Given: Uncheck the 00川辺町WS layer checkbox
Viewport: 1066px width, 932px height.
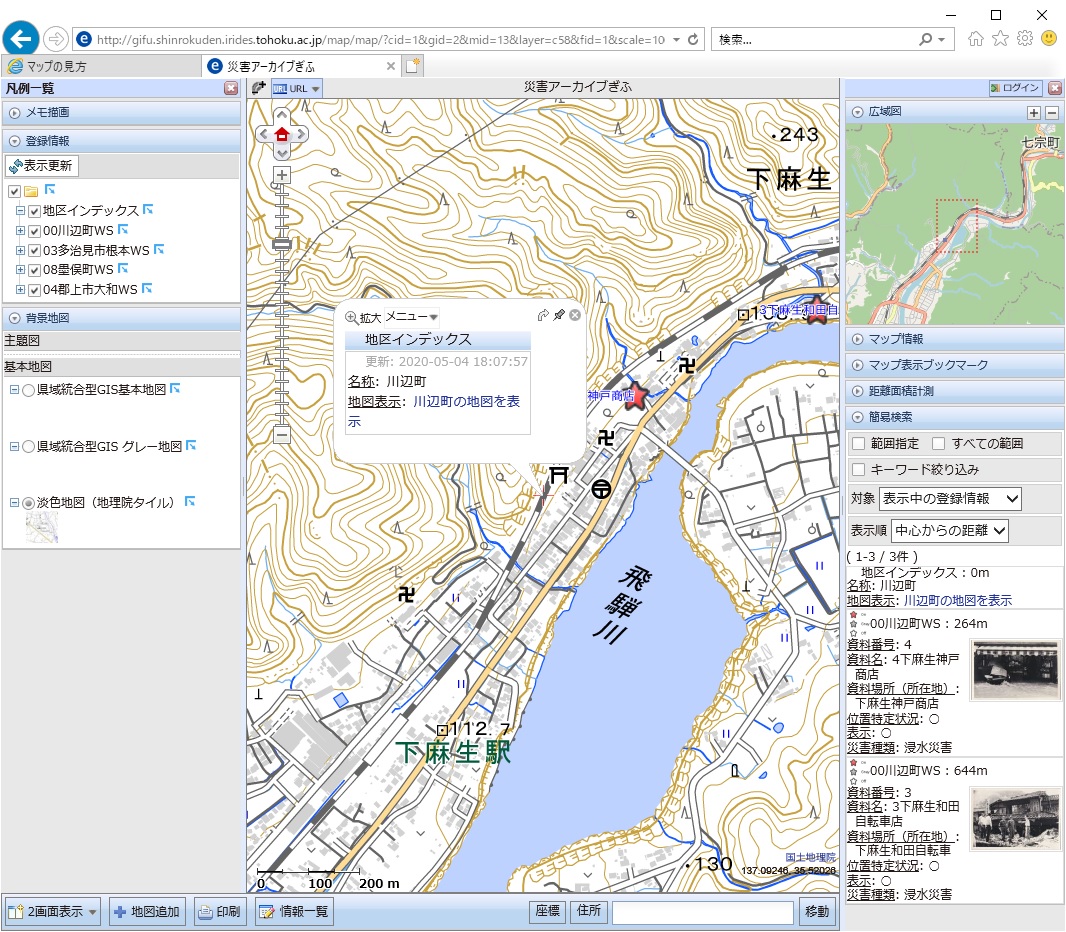Looking at the screenshot, I should tap(35, 231).
